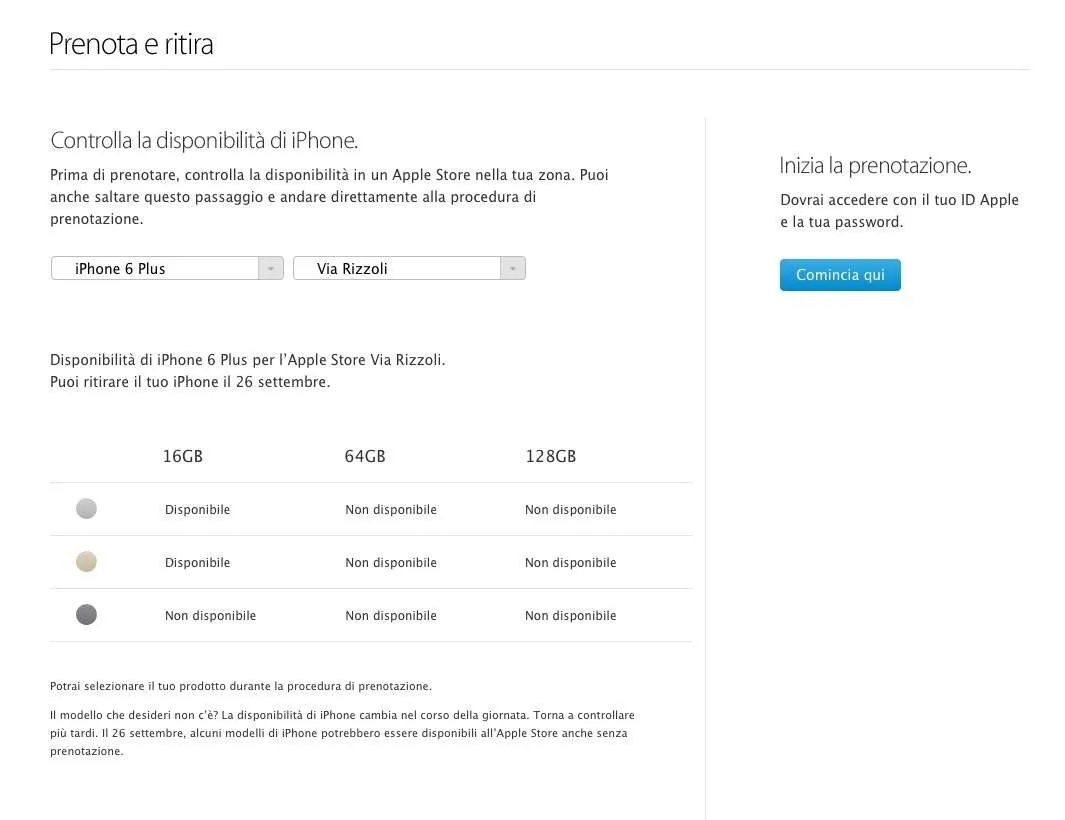
Task: Click gold 128GB Non disponibile cell
Action: point(571,563)
